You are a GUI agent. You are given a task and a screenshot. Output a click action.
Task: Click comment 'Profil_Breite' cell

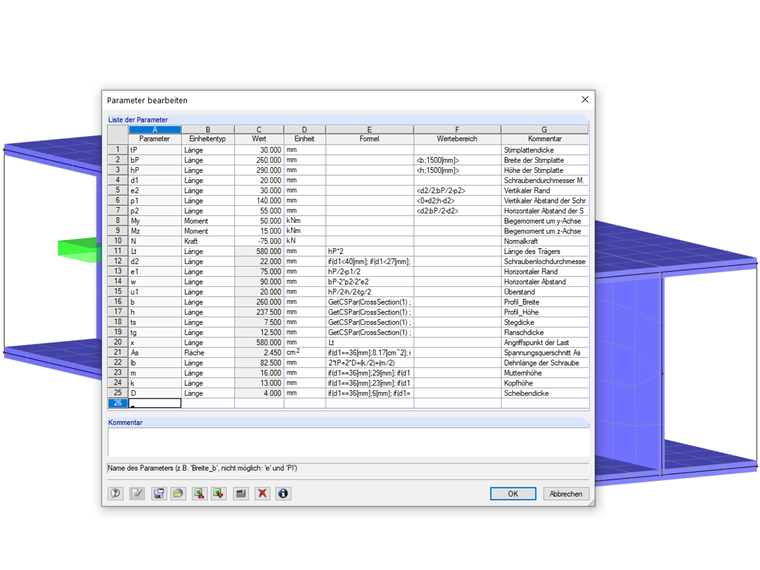pyautogui.click(x=545, y=302)
